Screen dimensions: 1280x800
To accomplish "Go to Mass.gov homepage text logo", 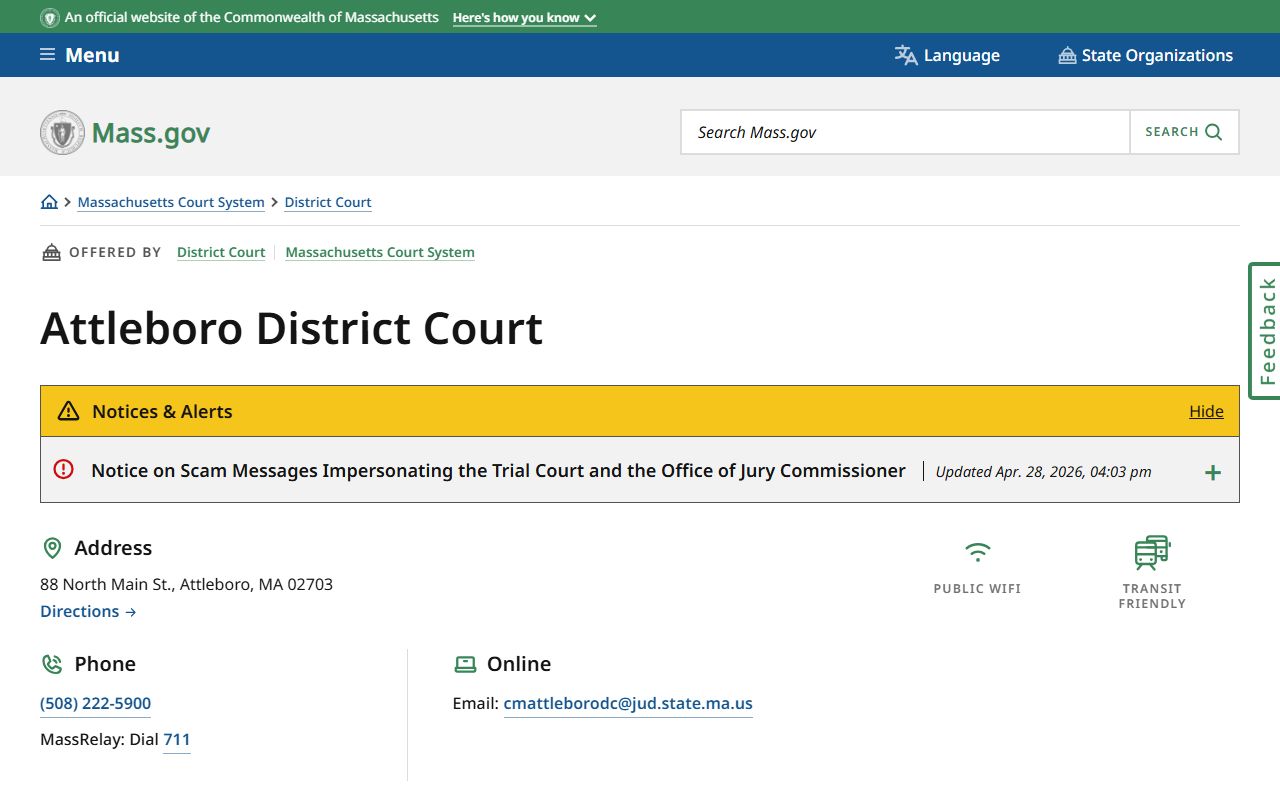I will pyautogui.click(x=151, y=133).
